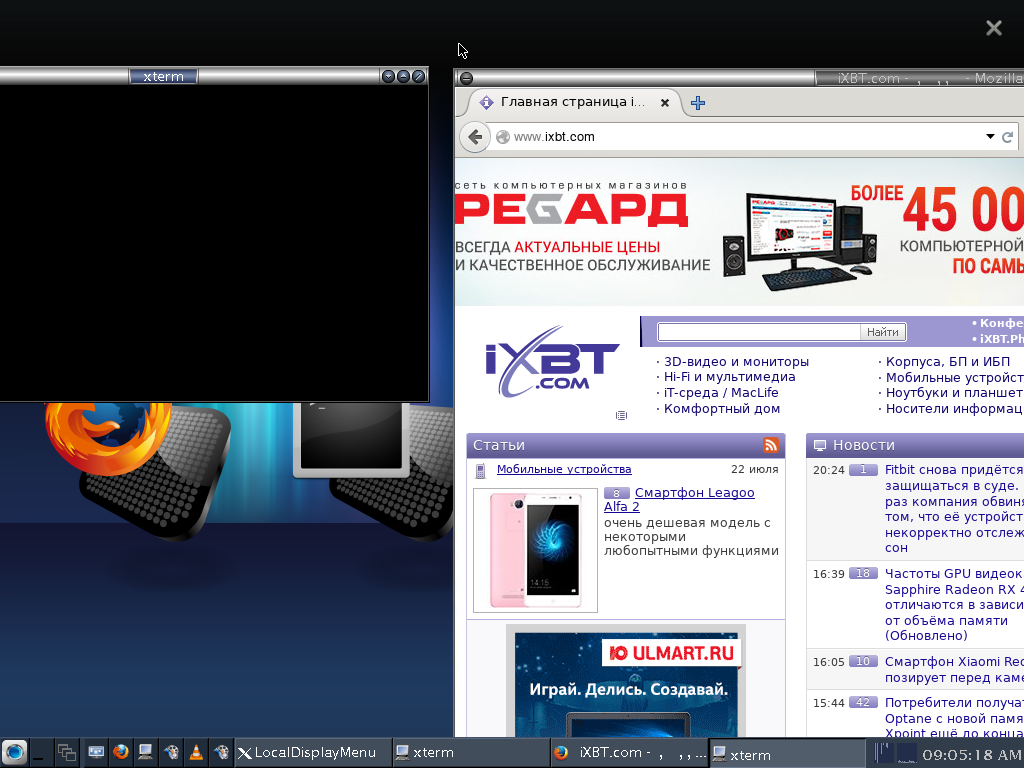Viewport: 1024px width, 768px height.
Task: Open the Hi-Fi и мультимедиа section
Action: [729, 376]
